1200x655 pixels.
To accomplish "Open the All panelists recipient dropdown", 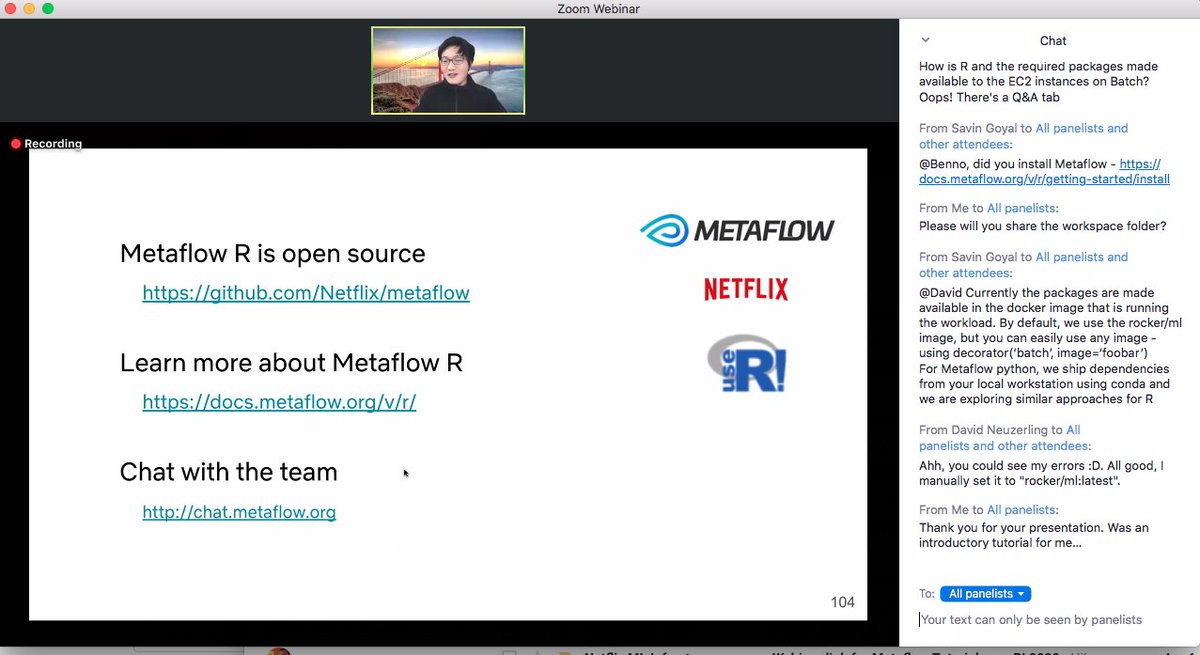I will point(986,594).
